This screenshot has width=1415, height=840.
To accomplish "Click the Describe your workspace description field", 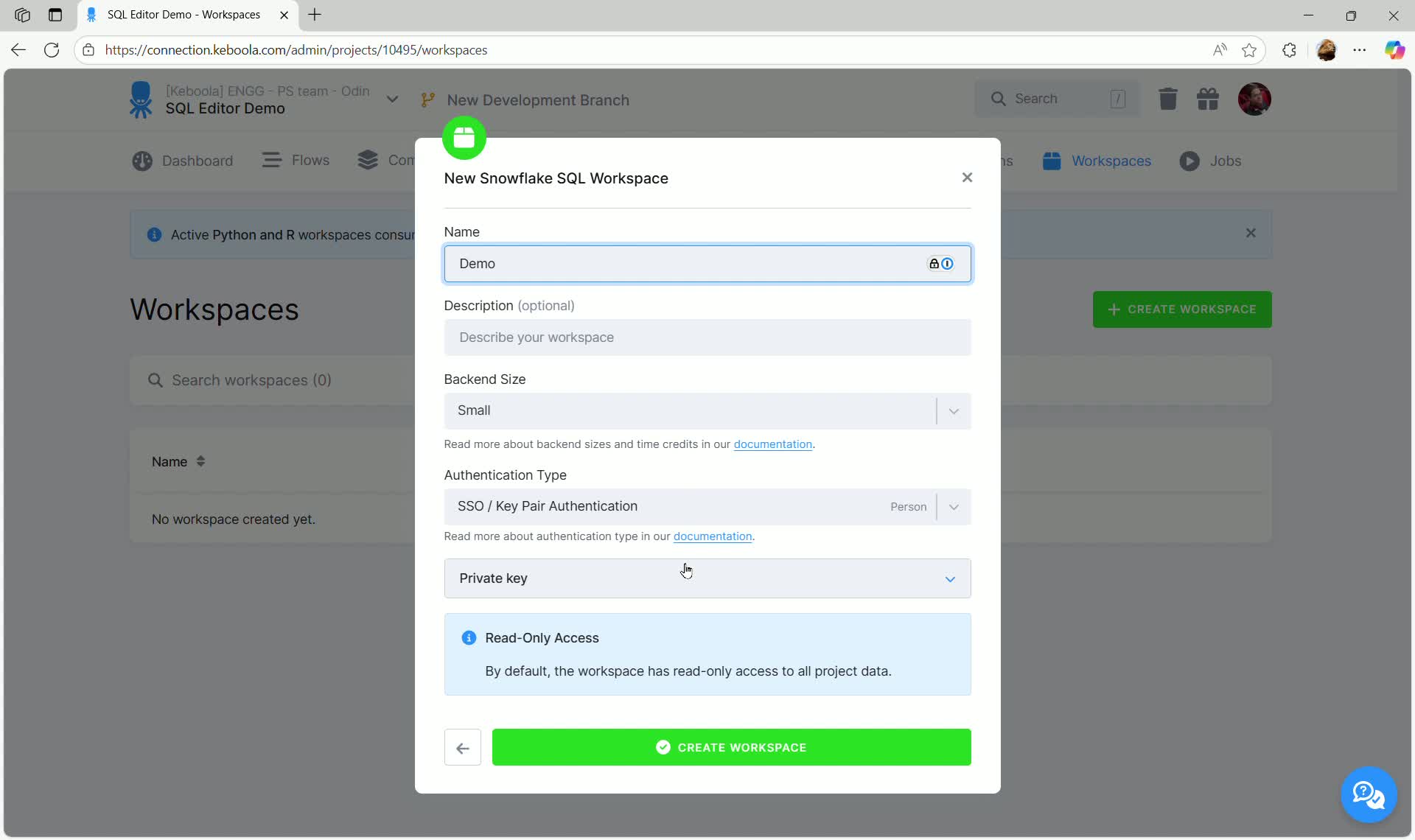I will (707, 337).
